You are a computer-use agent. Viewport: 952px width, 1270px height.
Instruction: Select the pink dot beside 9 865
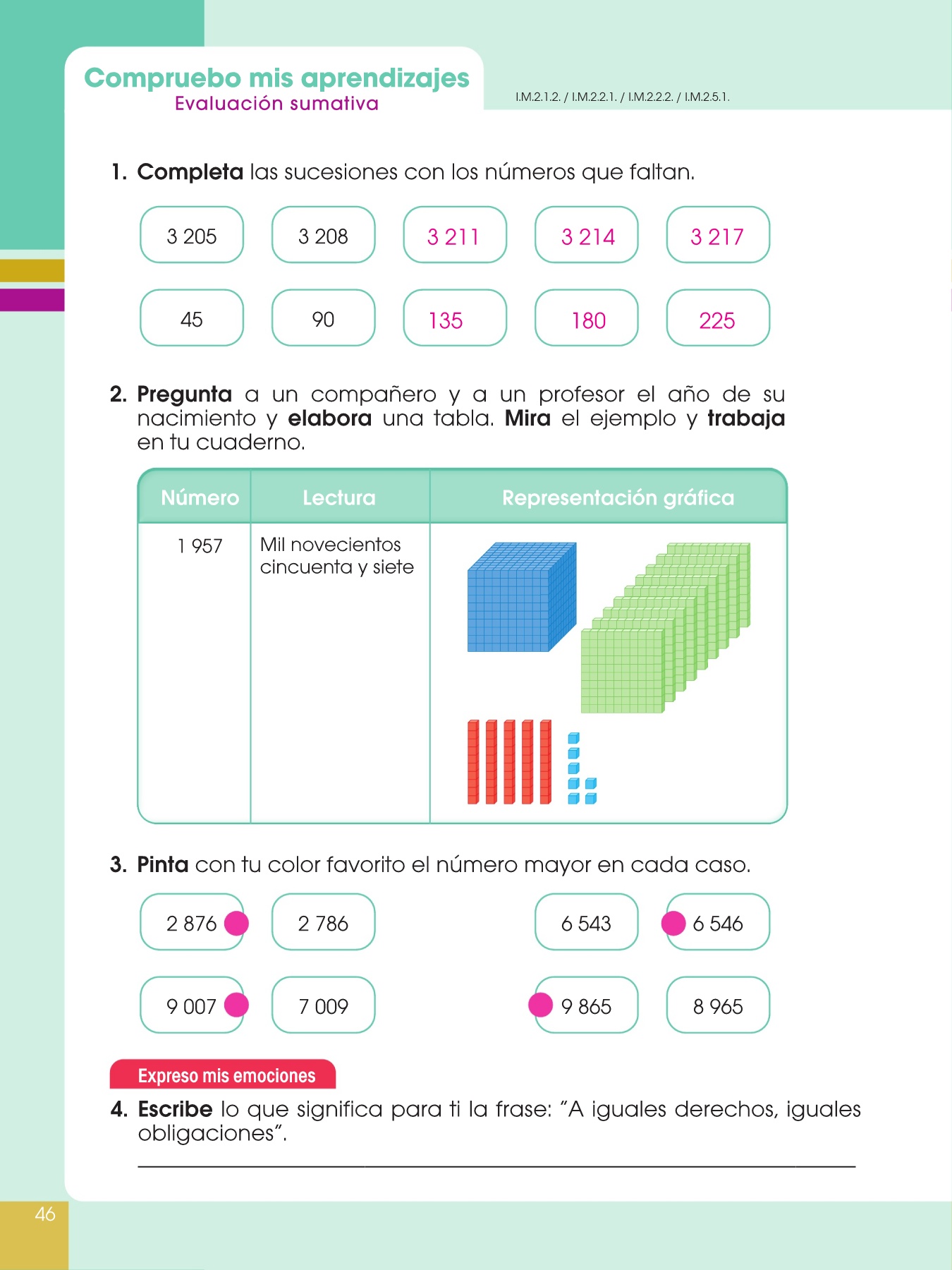coord(541,1005)
